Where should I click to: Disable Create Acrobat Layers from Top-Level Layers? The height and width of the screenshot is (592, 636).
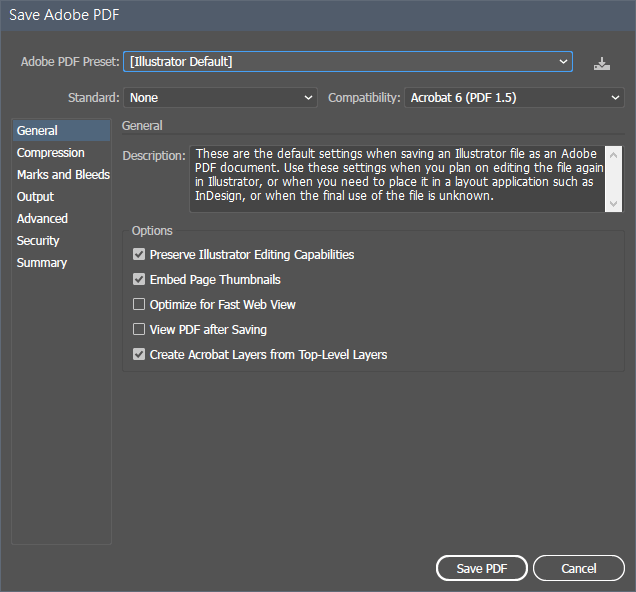[x=139, y=354]
